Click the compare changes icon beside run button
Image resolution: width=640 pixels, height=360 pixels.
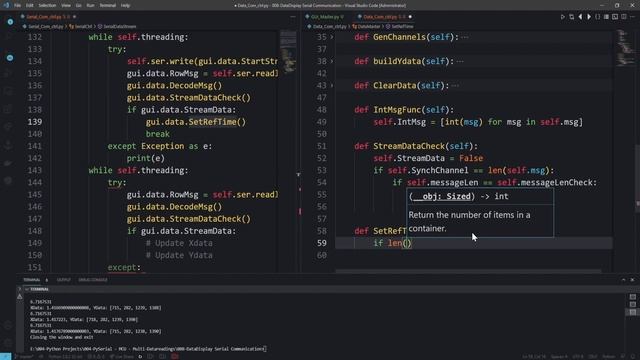click(571, 17)
